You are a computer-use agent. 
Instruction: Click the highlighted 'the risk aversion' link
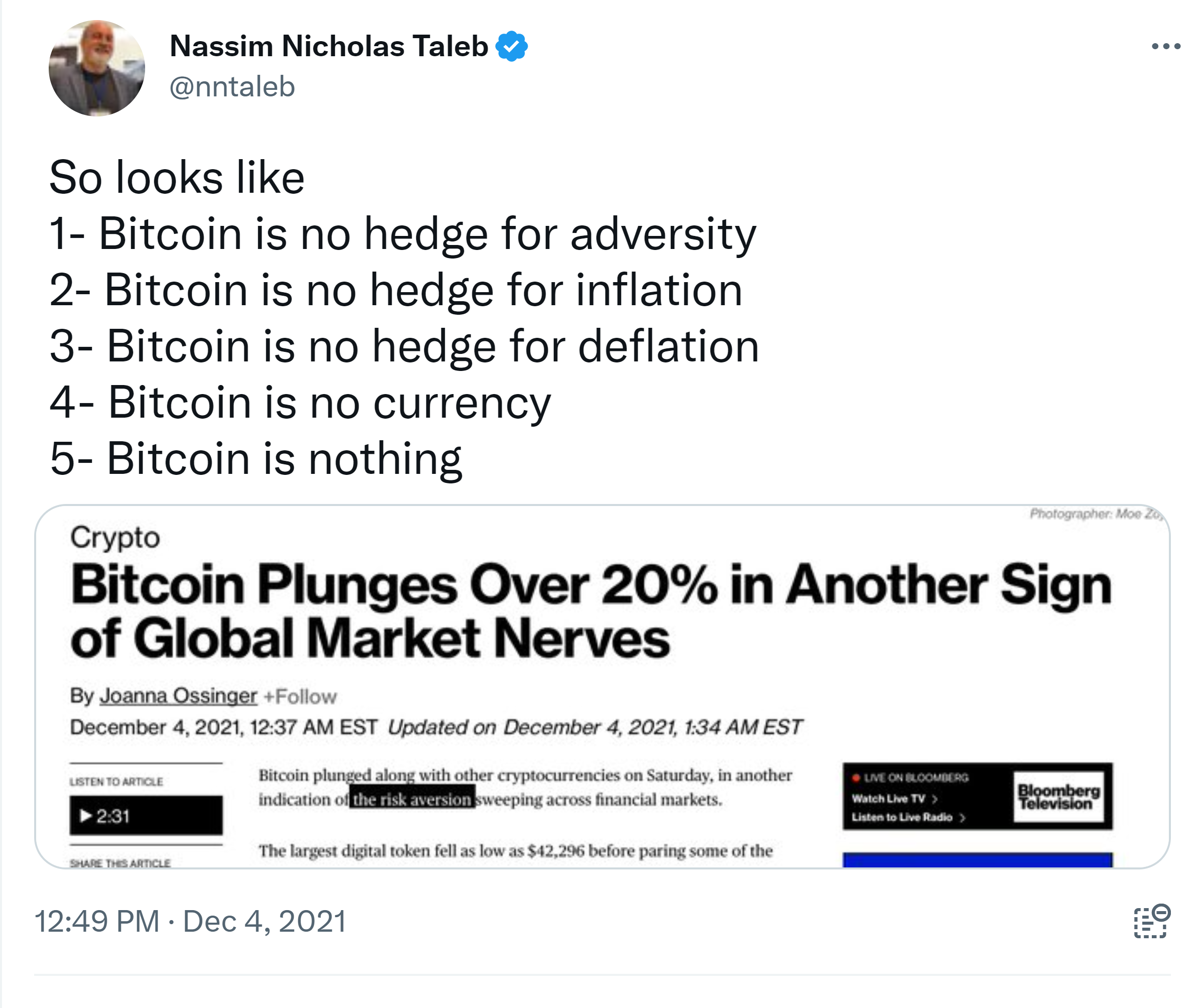412,800
